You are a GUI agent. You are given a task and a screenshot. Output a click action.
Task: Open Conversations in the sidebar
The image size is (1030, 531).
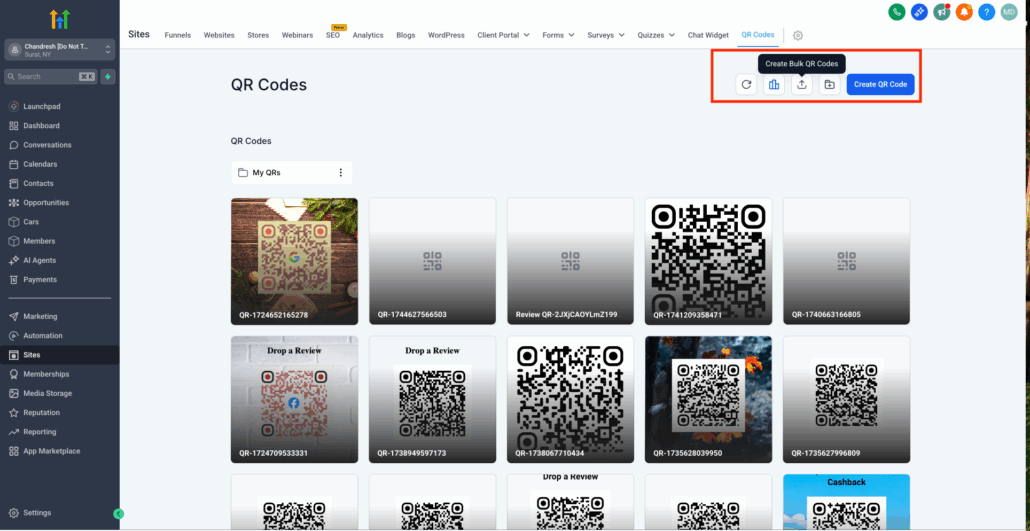point(47,145)
